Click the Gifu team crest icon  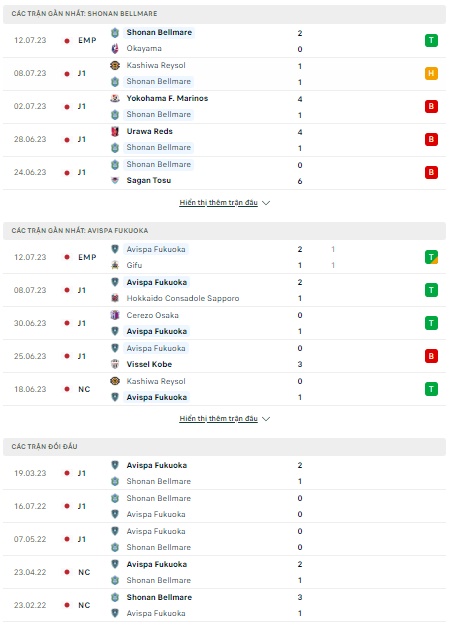(115, 265)
